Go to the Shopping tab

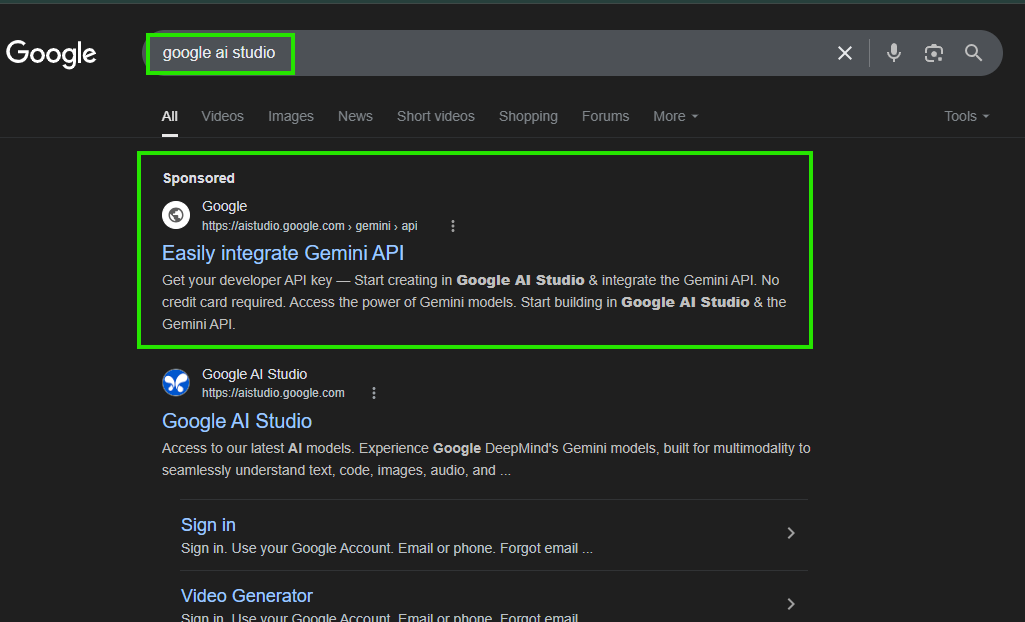(528, 116)
